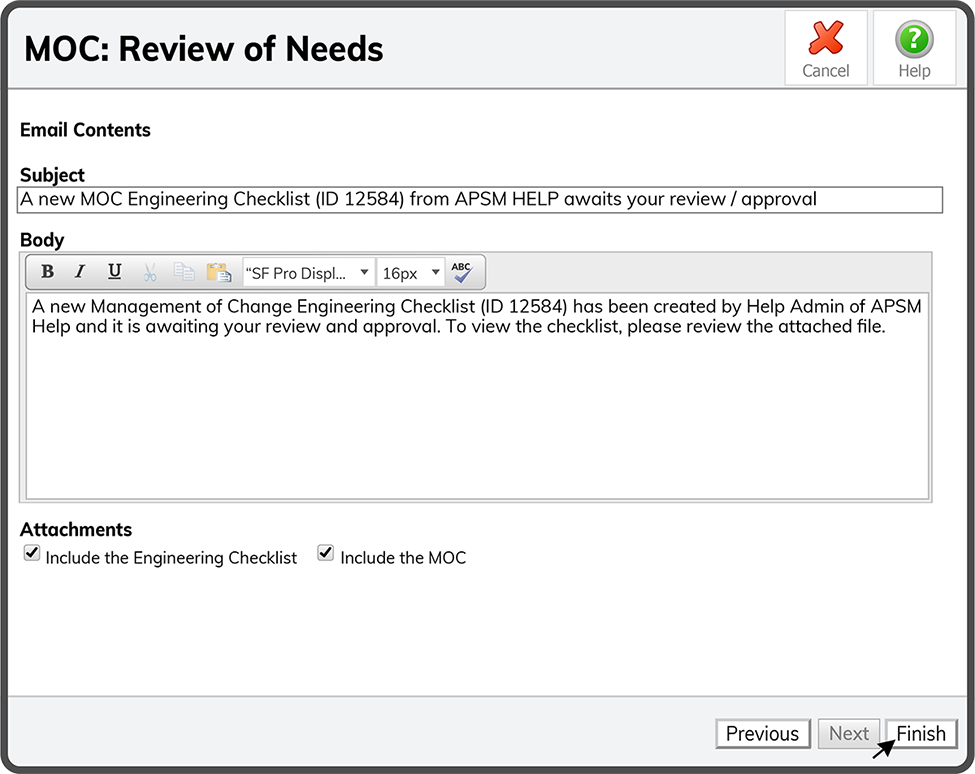Toggle italic text formatting
The image size is (975, 774).
(81, 272)
